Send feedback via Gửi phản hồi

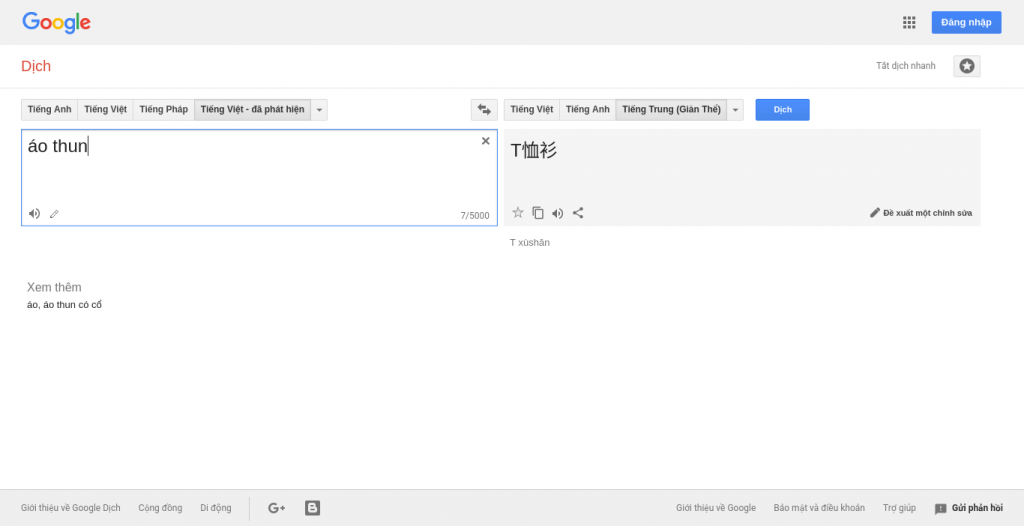point(969,508)
